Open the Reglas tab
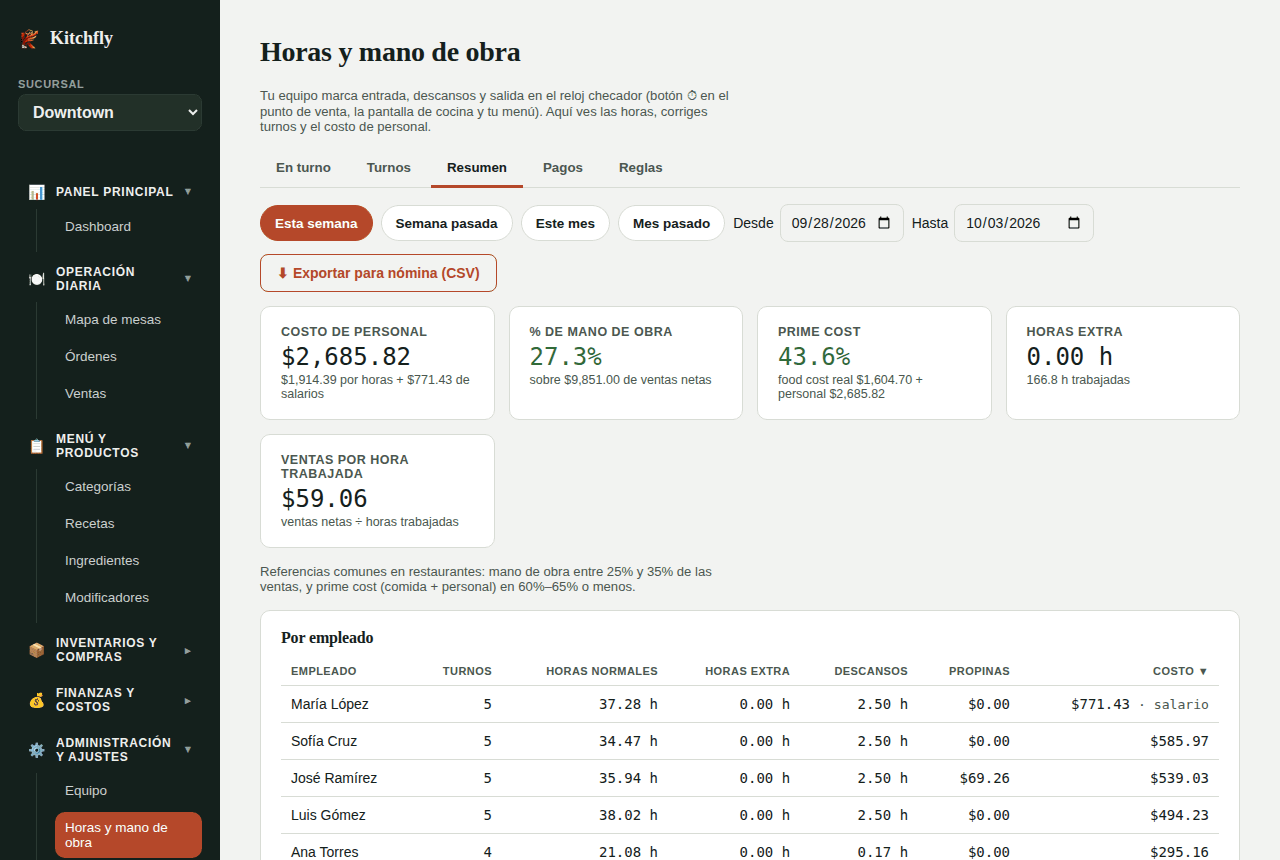This screenshot has height=860, width=1280. [x=641, y=168]
